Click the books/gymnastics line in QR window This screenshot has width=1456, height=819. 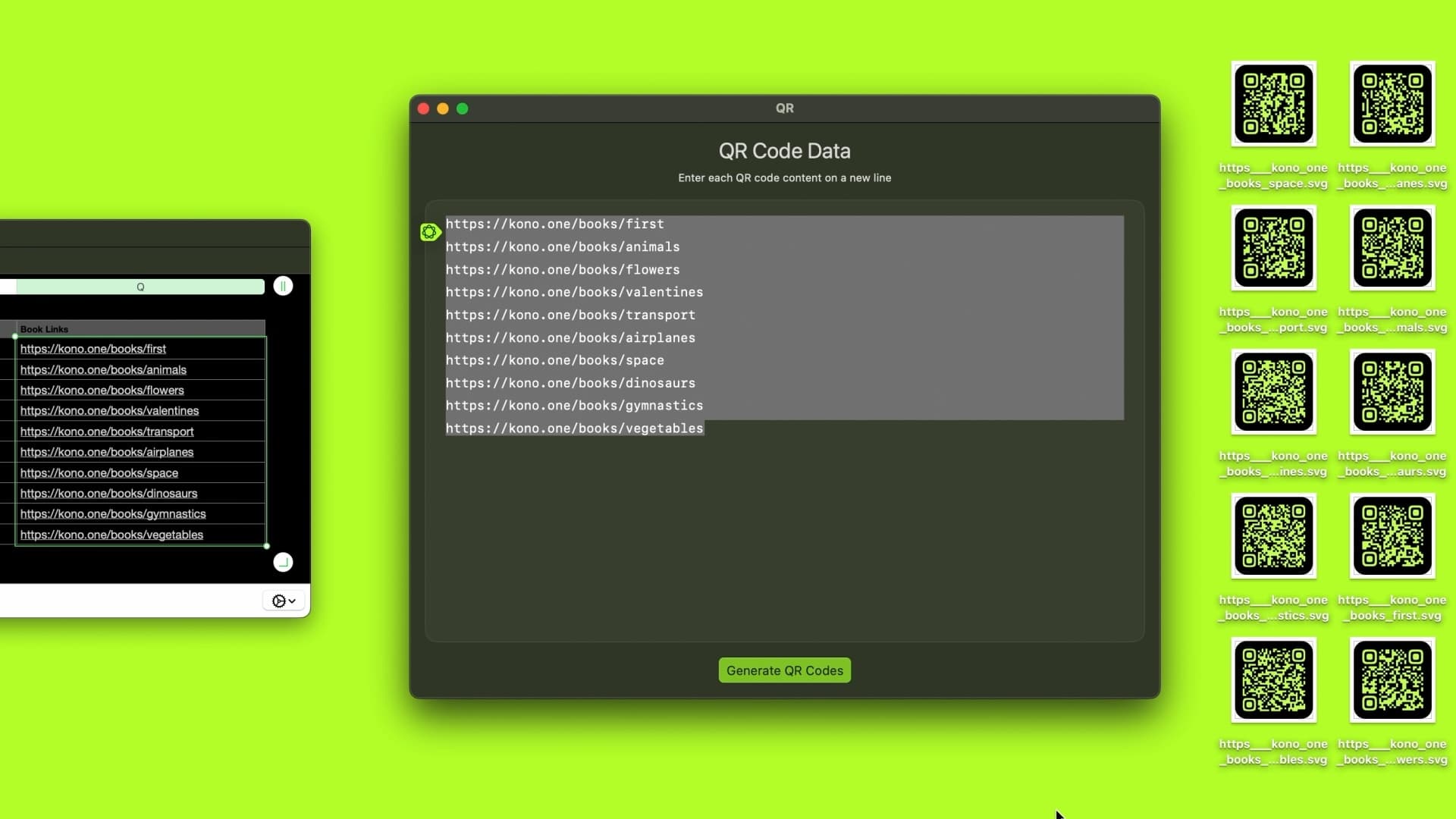(x=575, y=406)
